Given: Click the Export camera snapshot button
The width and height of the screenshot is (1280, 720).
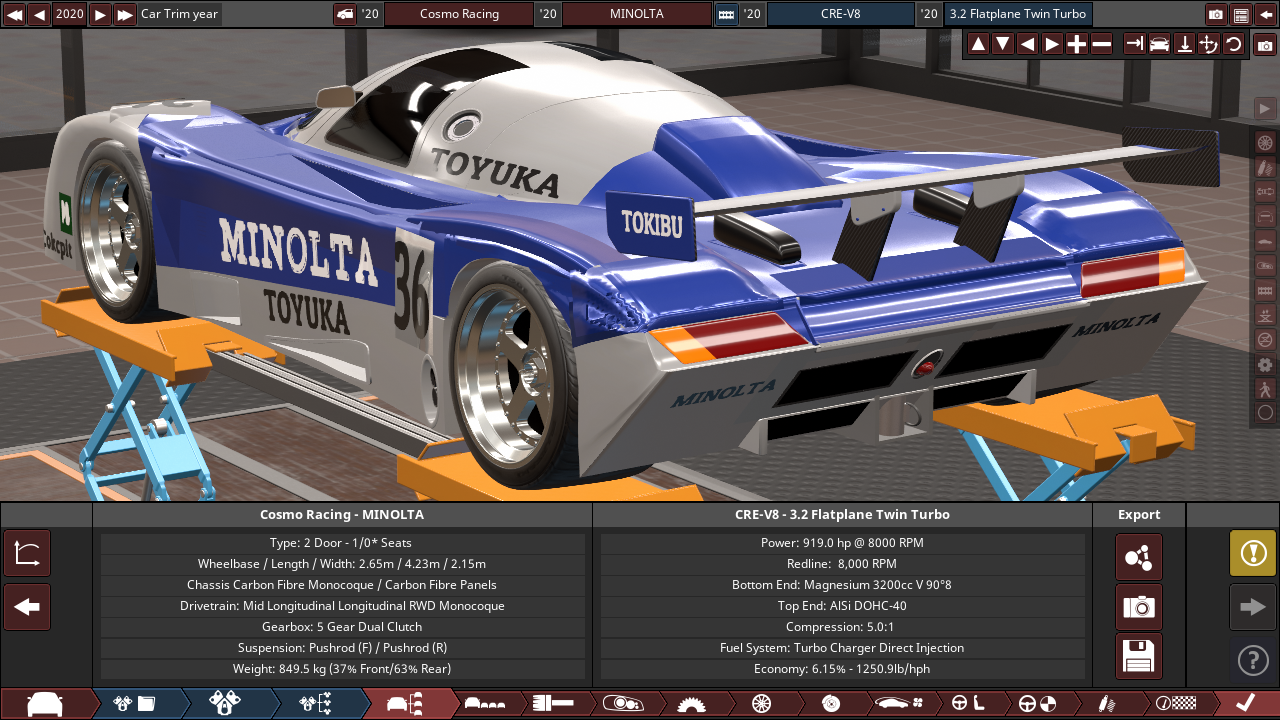Looking at the screenshot, I should [1139, 607].
